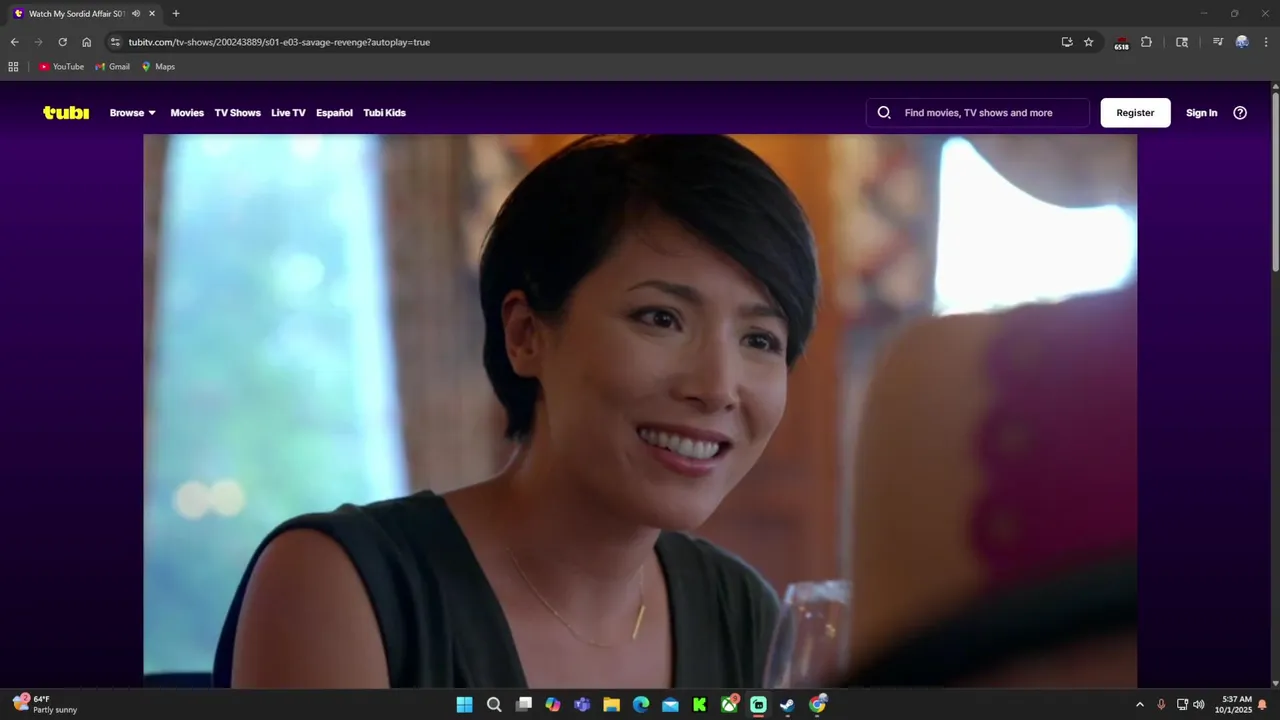Open the volume tray icon
Viewport: 1280px width, 720px height.
coord(1199,705)
